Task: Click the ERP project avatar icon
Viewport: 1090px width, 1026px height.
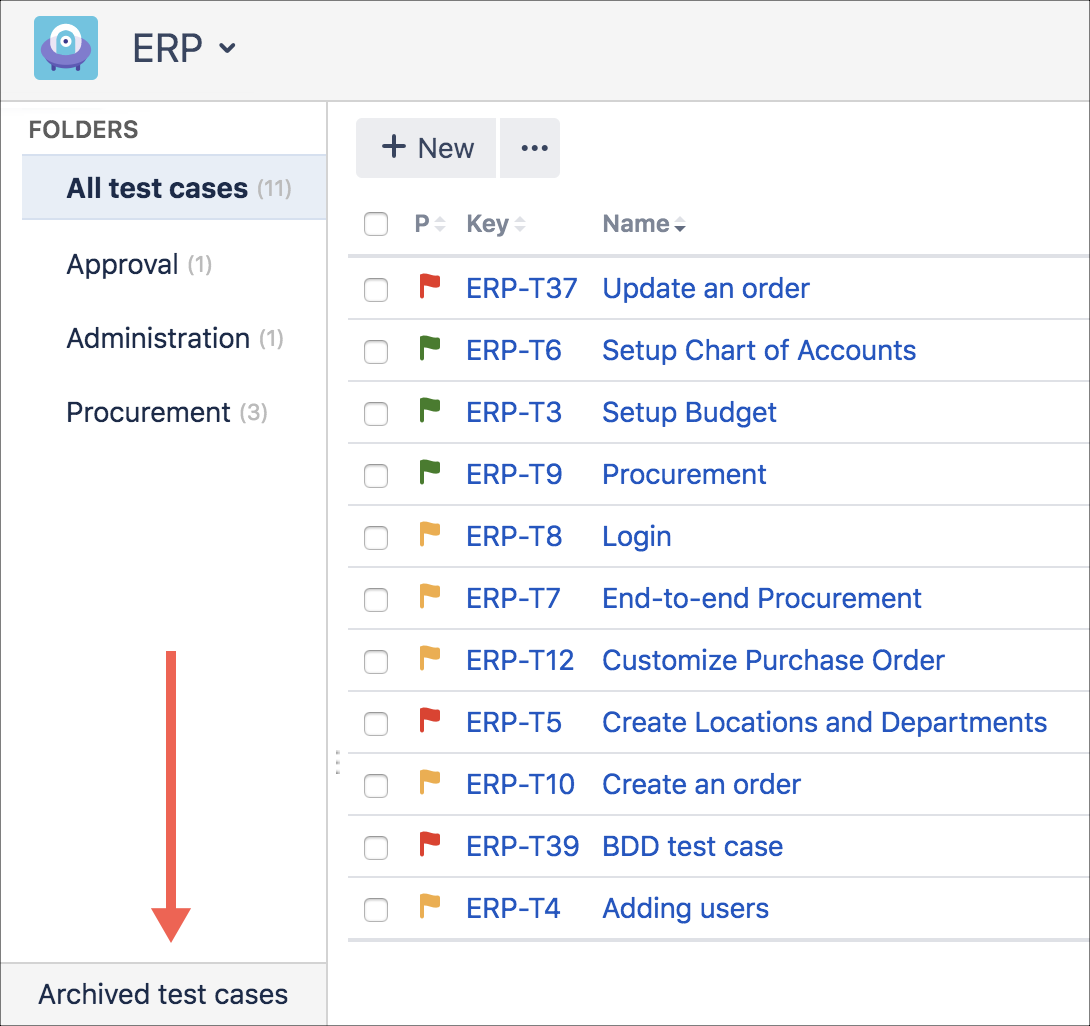Action: click(x=66, y=48)
